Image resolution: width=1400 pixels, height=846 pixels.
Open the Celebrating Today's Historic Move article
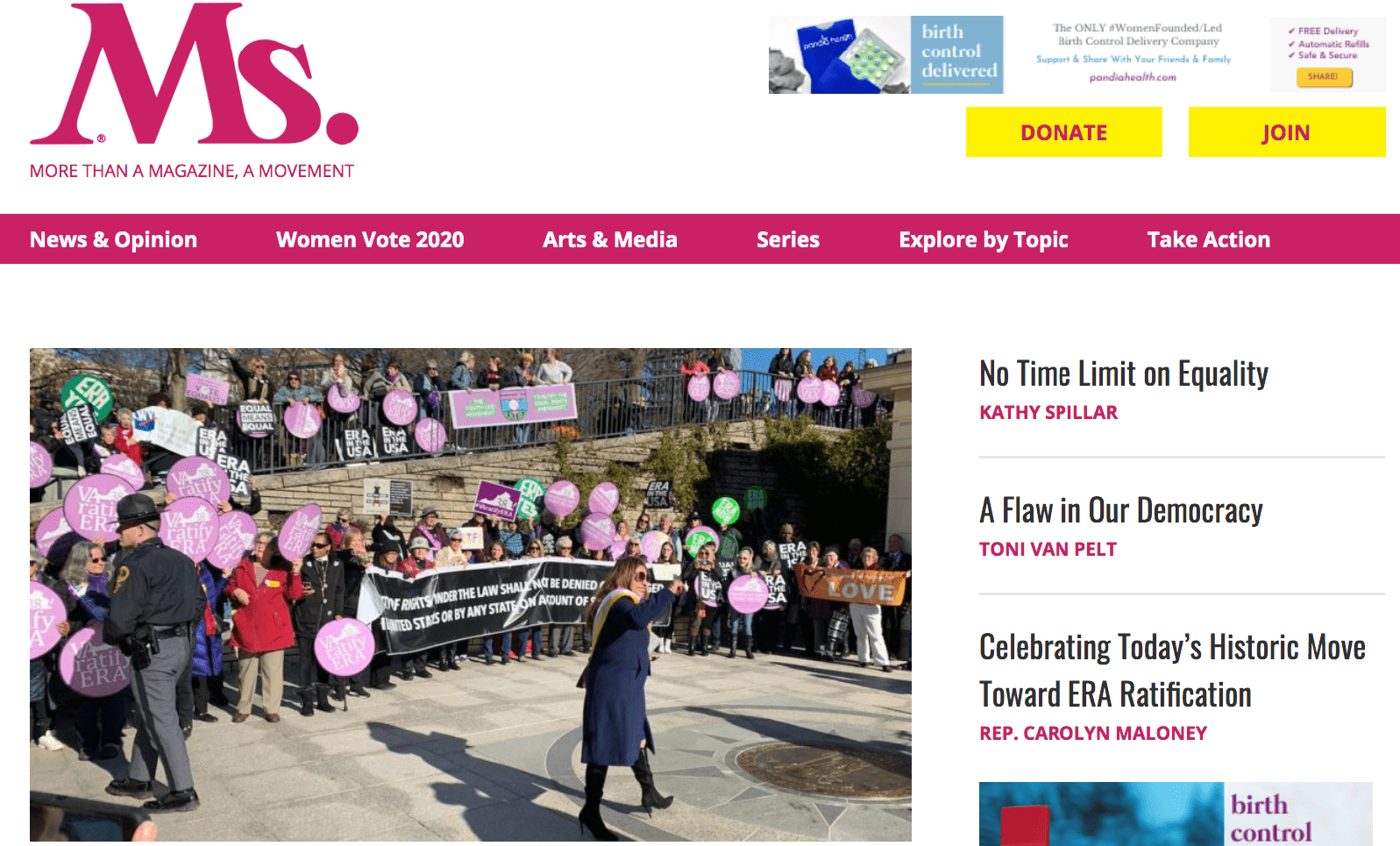[x=1172, y=671]
